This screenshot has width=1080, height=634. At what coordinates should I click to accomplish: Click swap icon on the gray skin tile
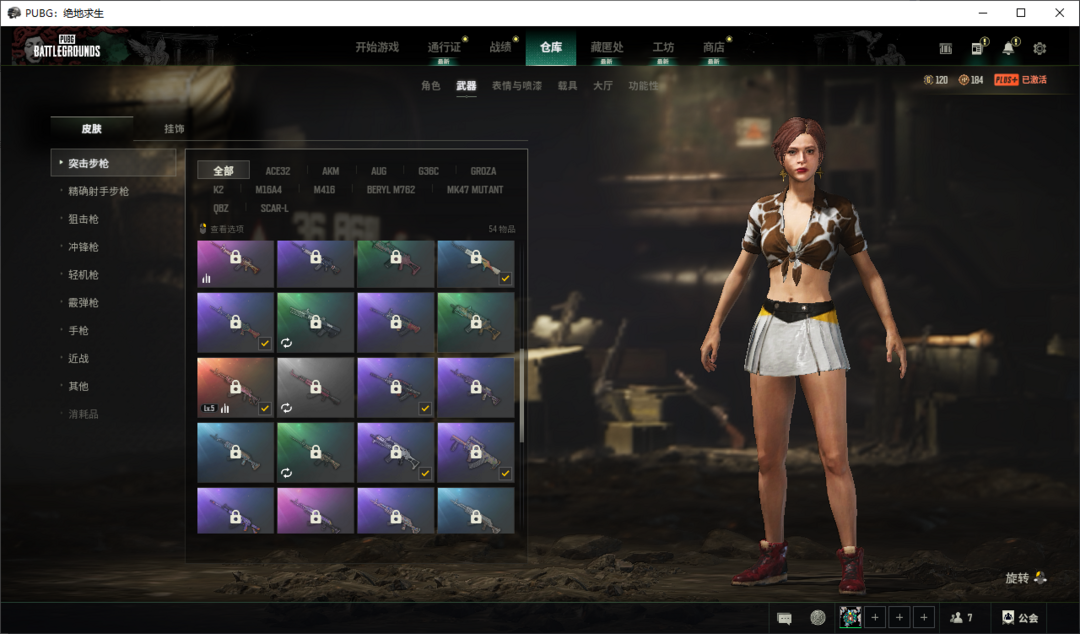(x=287, y=408)
